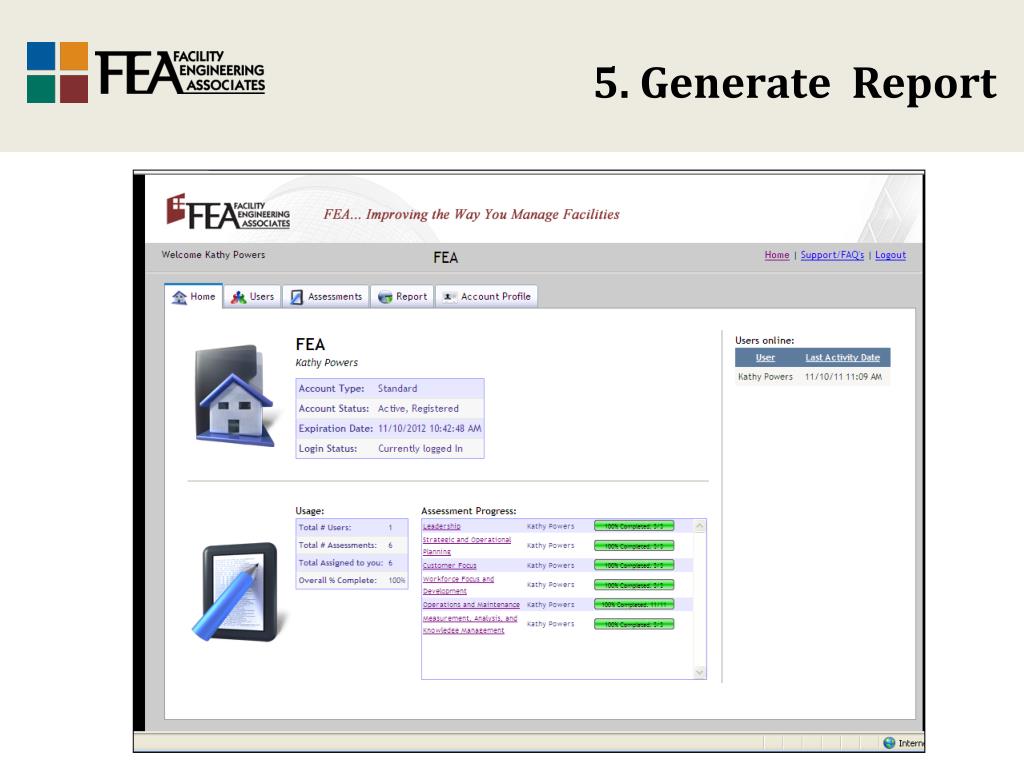Click the large house folder account icon
The height and width of the screenshot is (768, 1024).
click(x=234, y=396)
